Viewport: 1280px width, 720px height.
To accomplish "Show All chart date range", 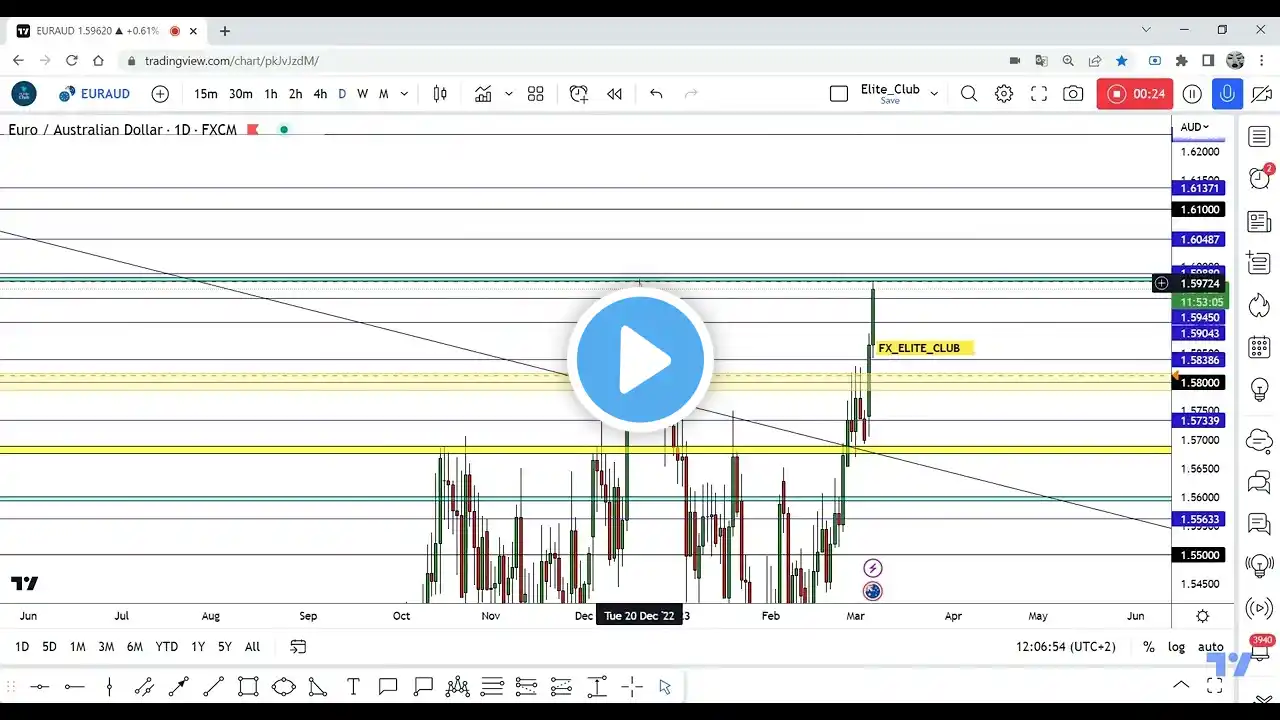I will [252, 647].
